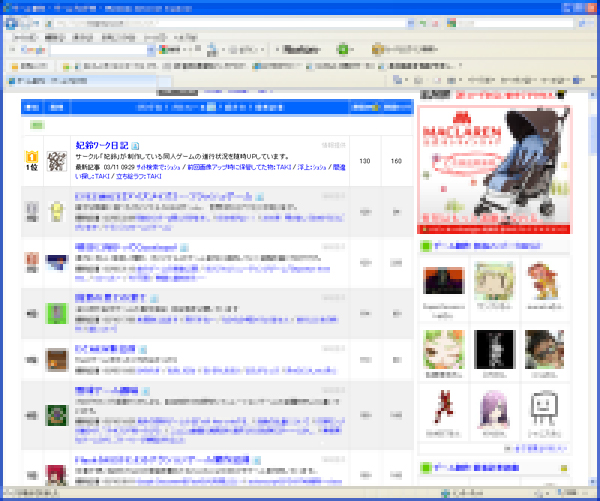Click the Home icon on the command bar
Image resolution: width=600 pixels, height=501 pixels.
pyautogui.click(x=398, y=80)
